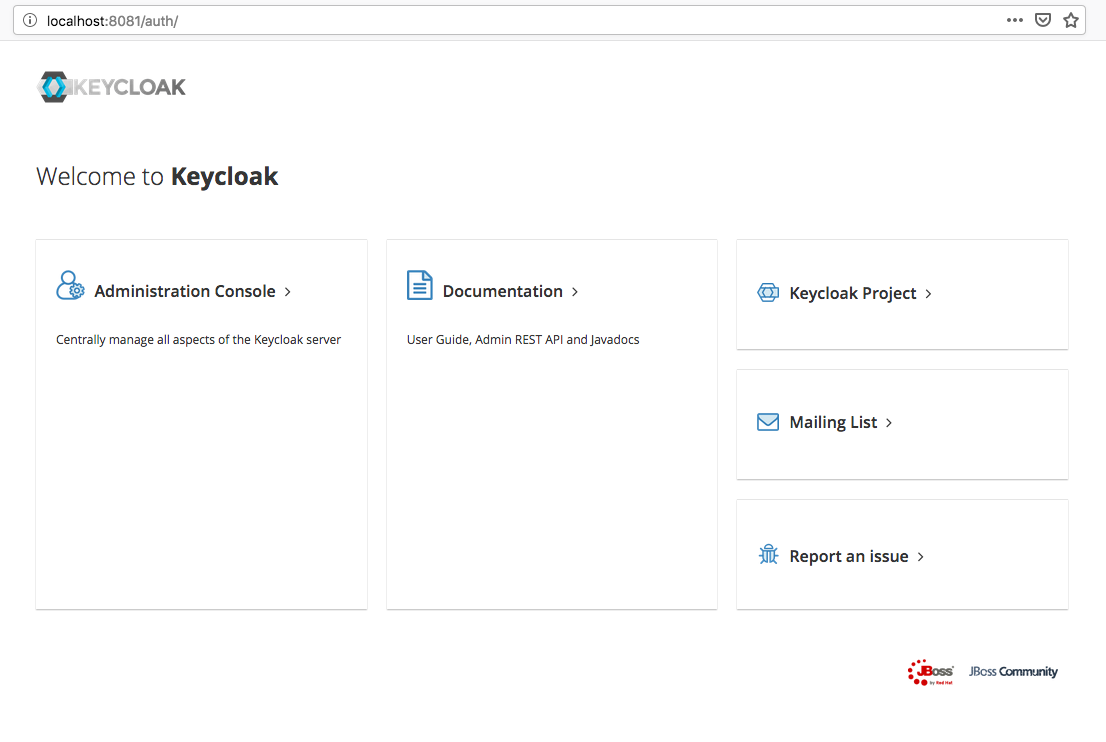
Task: Click the chevron beside Report an issue
Action: pyautogui.click(x=920, y=557)
